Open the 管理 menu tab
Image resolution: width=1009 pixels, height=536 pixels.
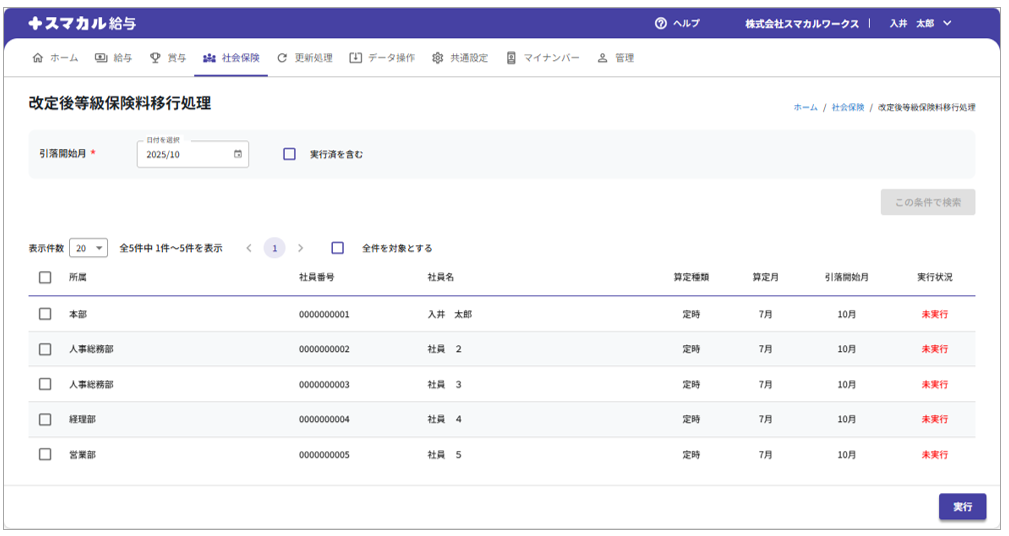coord(616,58)
